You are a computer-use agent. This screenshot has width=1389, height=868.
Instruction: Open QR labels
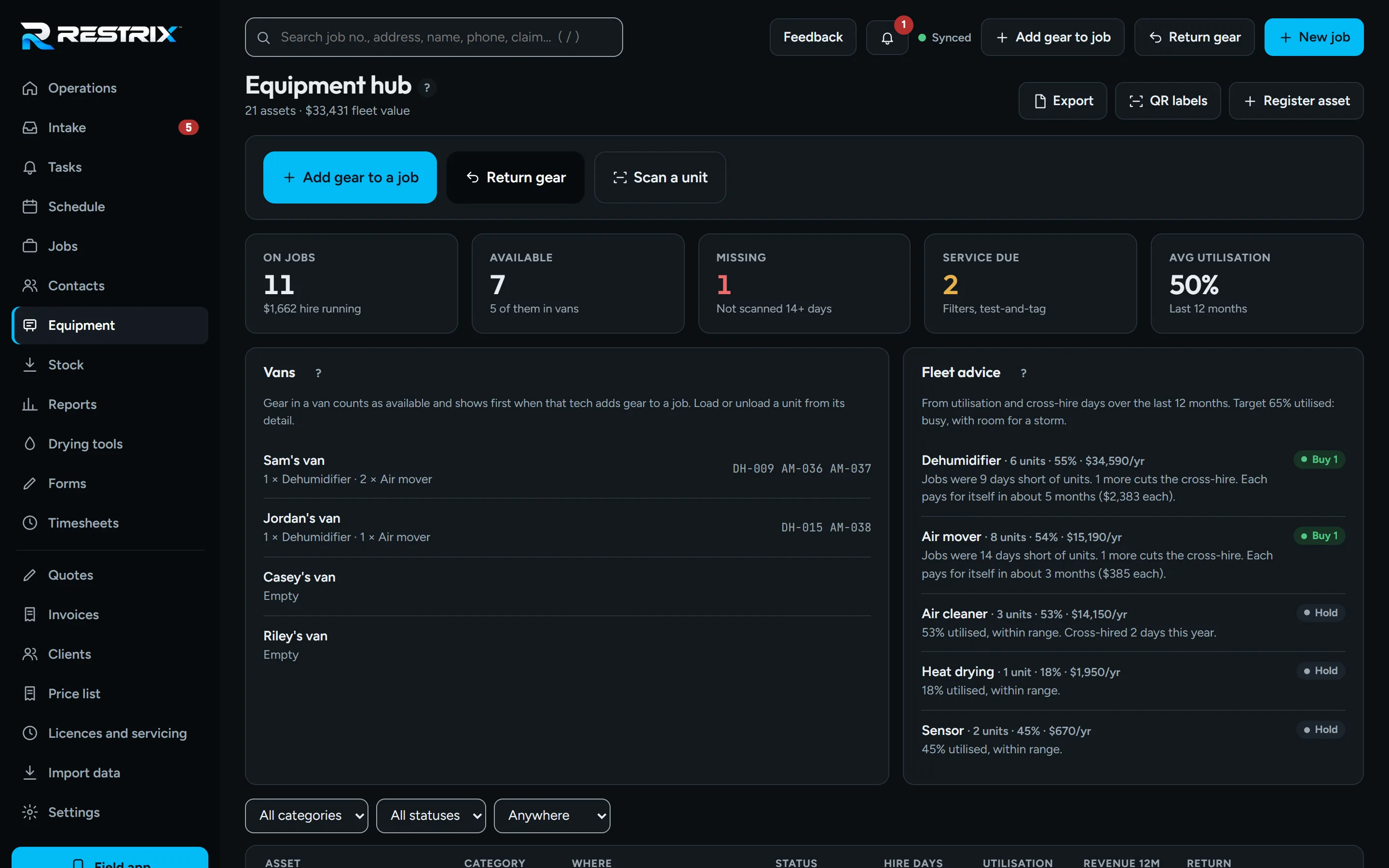[1168, 101]
